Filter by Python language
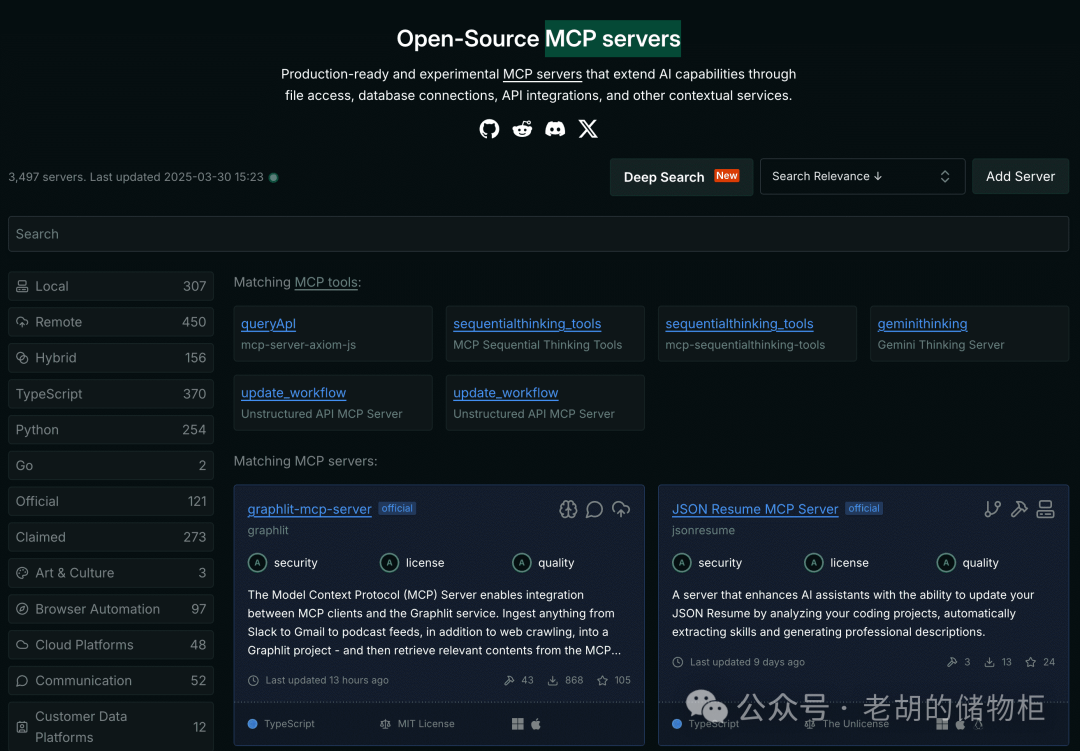 click(x=111, y=429)
